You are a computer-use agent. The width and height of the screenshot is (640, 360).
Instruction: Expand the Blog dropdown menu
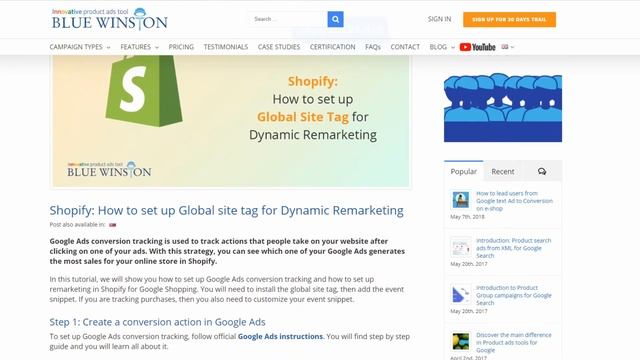(x=442, y=47)
